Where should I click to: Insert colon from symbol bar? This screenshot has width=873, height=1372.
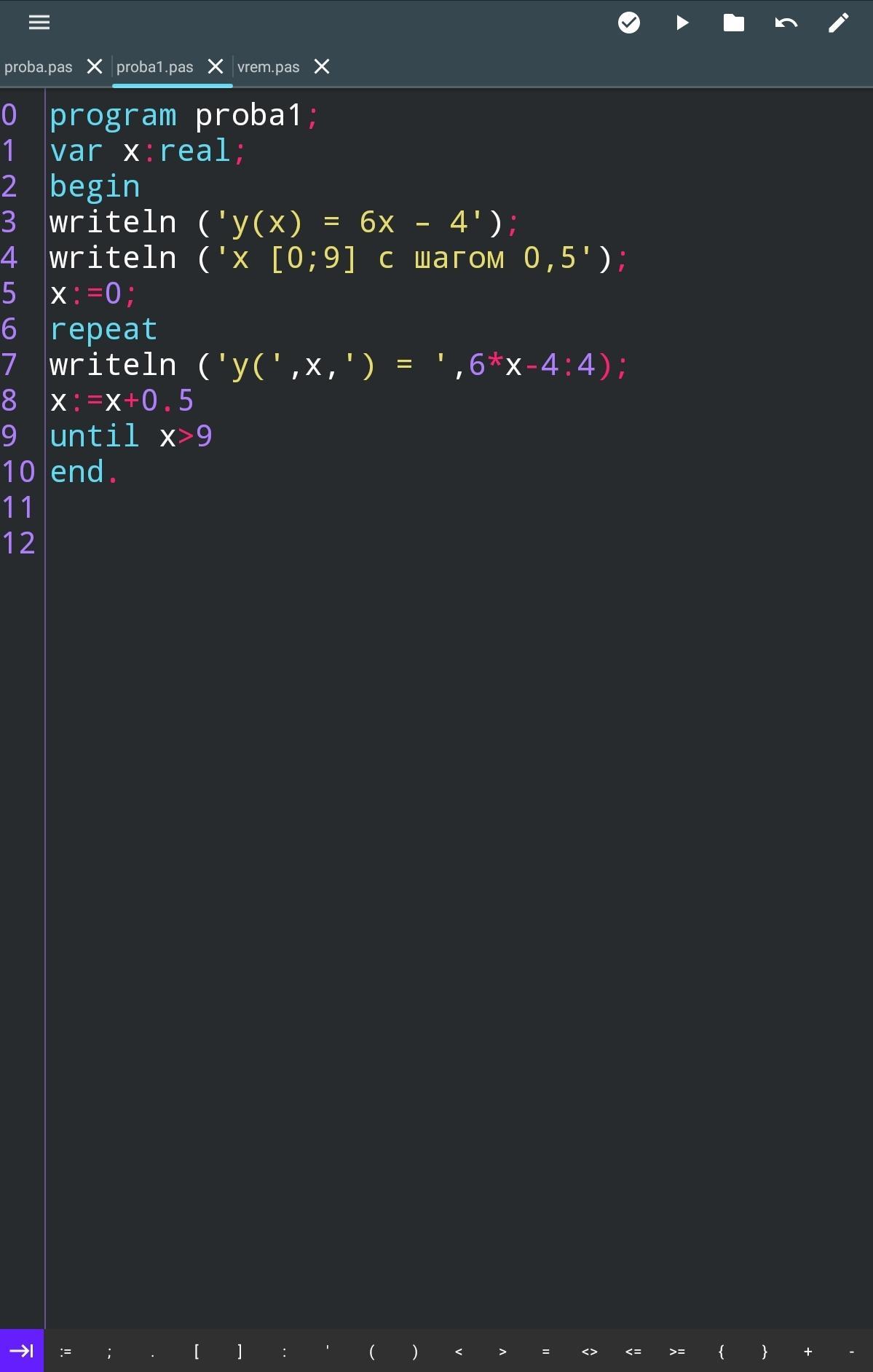point(284,1352)
